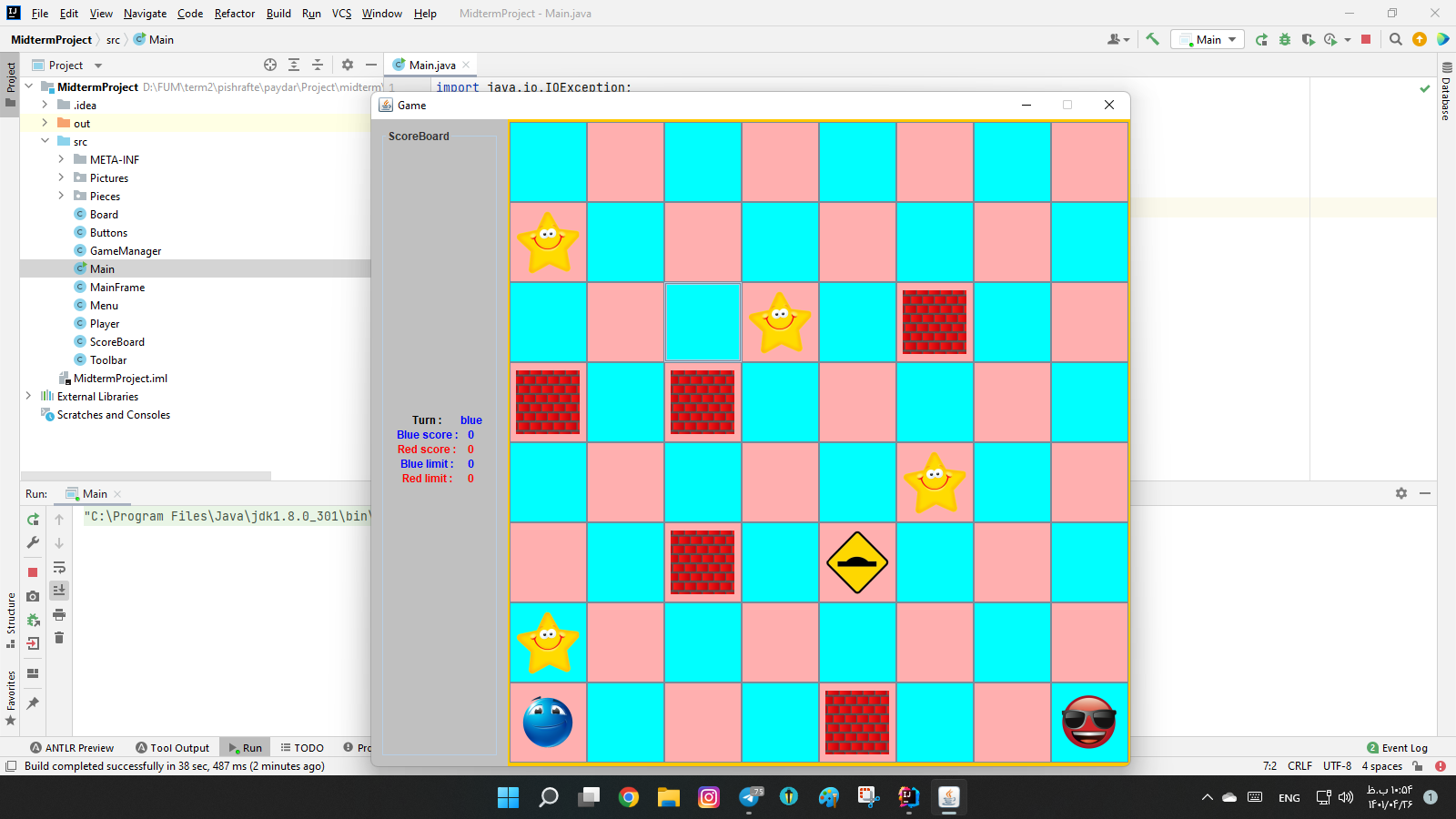Expand the Pictures folder
1456x819 pixels.
[61, 177]
